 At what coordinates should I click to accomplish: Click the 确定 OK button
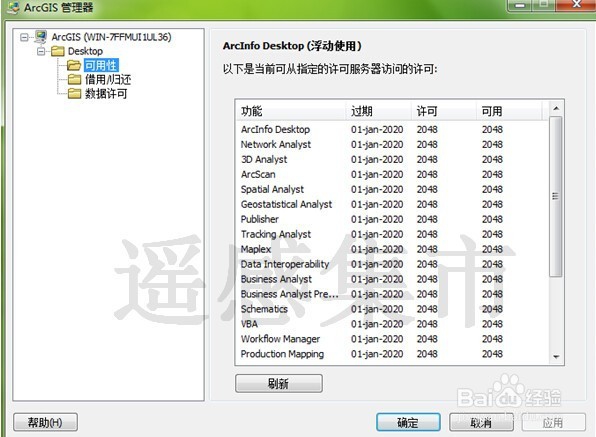[x=408, y=422]
